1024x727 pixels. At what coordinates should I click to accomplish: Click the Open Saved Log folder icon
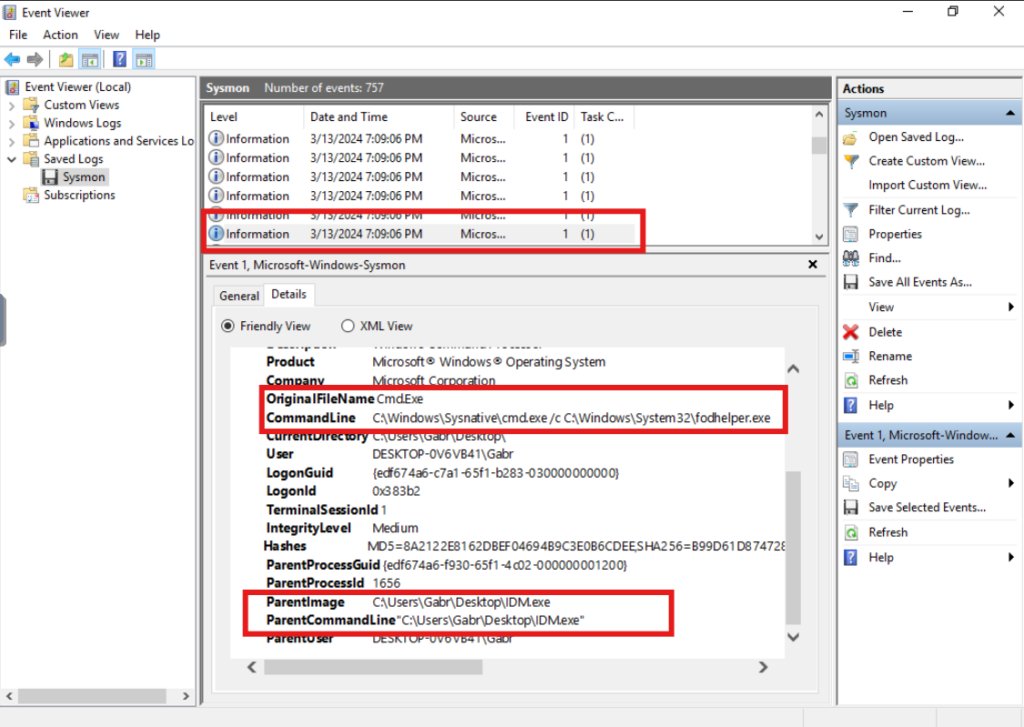pyautogui.click(x=850, y=138)
